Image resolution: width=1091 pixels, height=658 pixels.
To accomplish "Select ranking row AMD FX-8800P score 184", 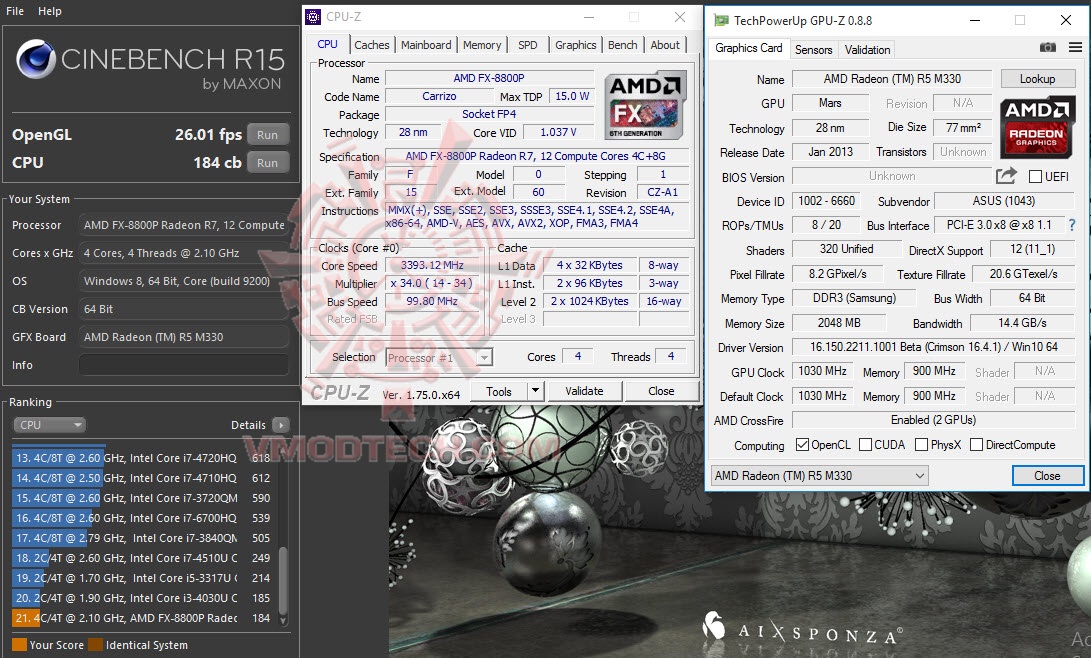I will pos(142,618).
